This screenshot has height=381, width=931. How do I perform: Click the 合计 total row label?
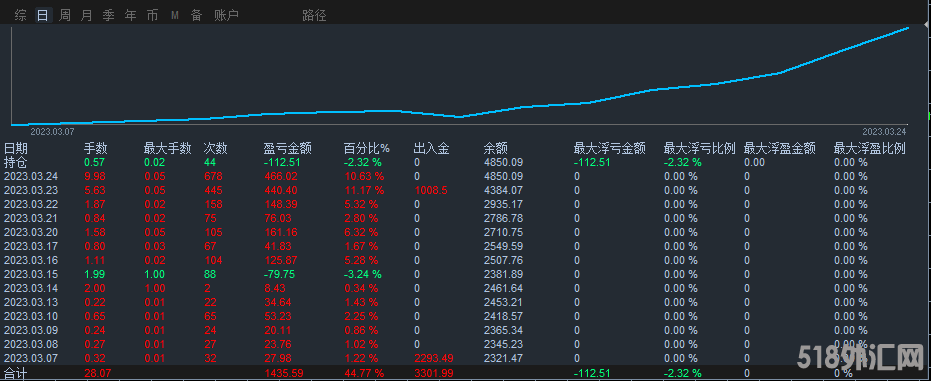(x=16, y=374)
